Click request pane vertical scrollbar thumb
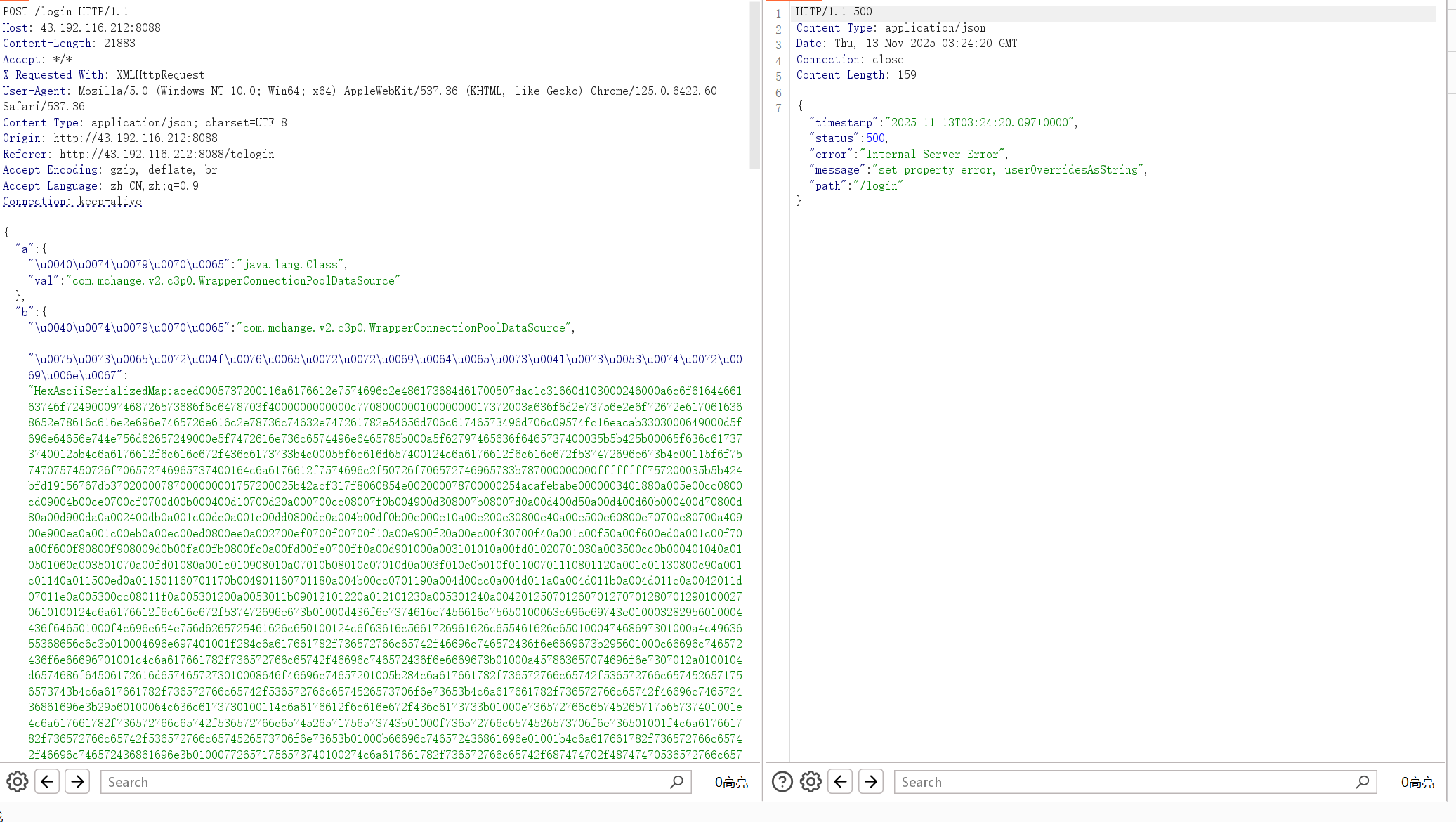Image resolution: width=1456 pixels, height=822 pixels. [755, 84]
